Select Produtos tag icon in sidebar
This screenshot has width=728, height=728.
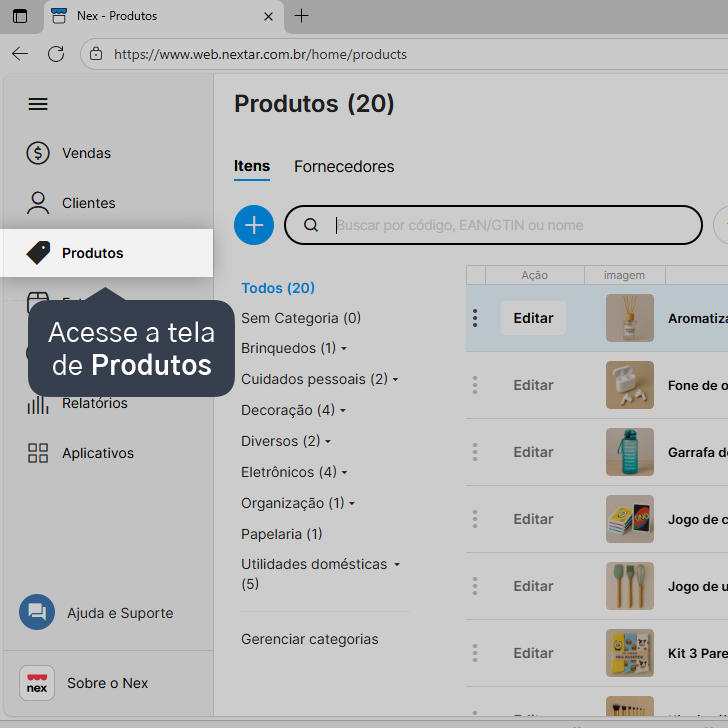click(38, 253)
